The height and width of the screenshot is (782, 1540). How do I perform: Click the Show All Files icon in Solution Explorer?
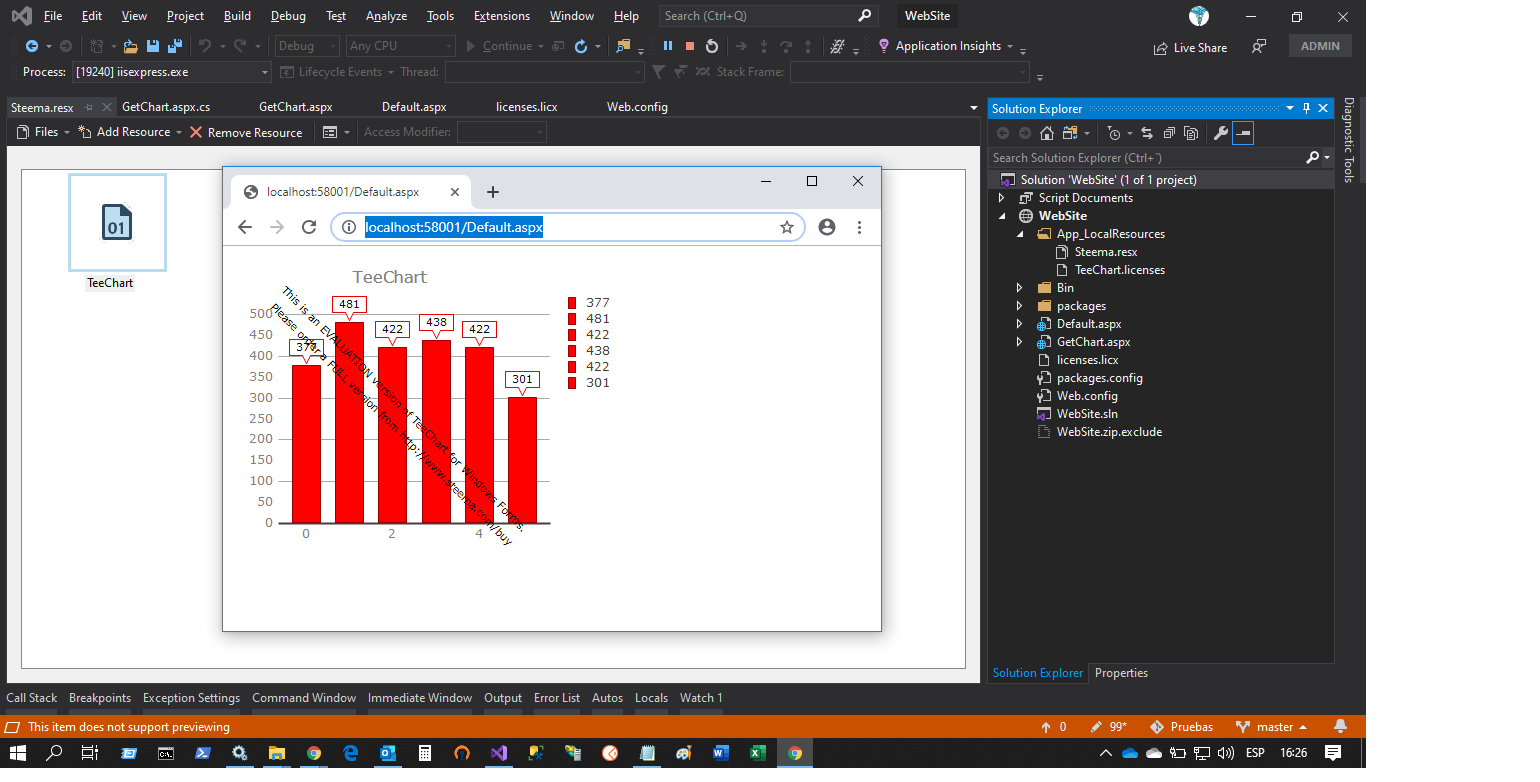click(1191, 133)
